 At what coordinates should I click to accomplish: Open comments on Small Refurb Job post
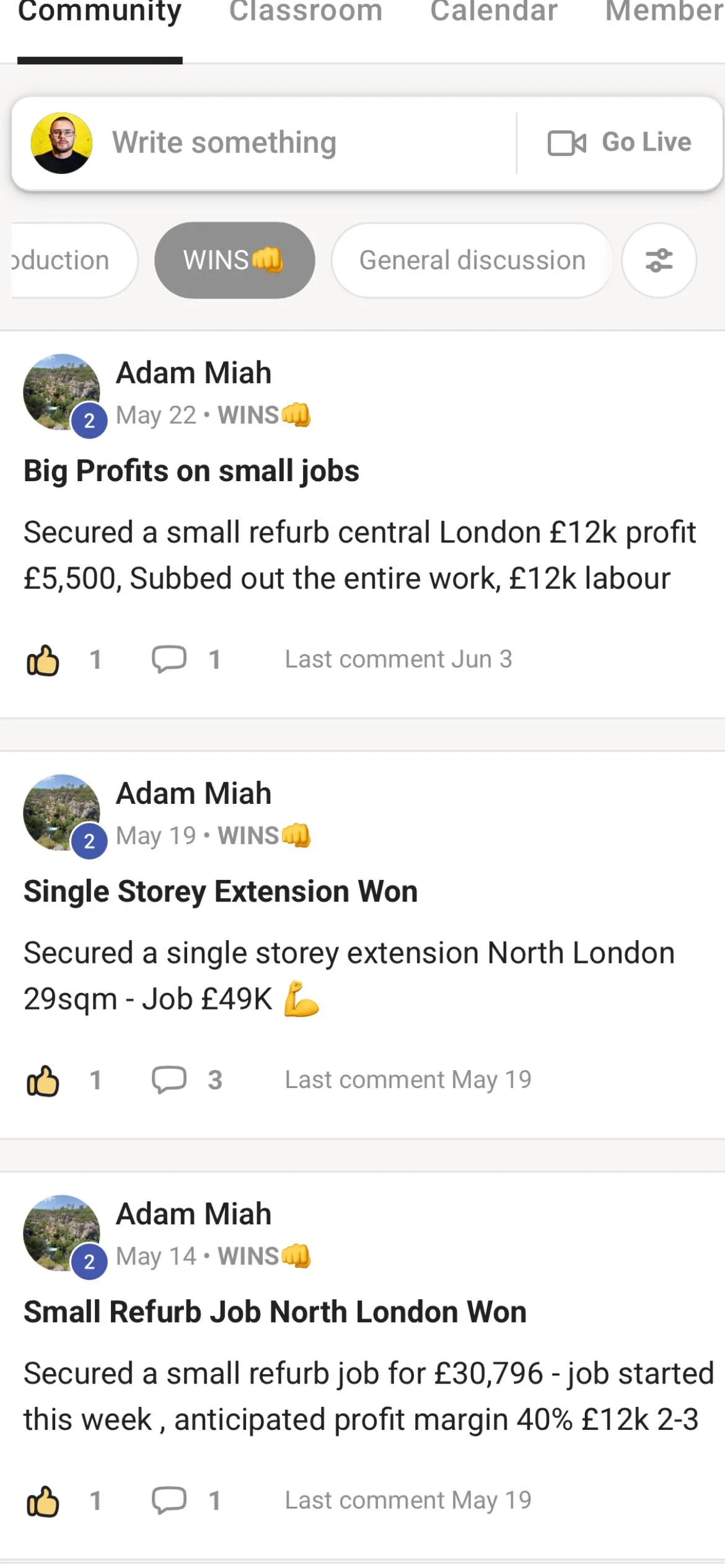(x=169, y=1500)
